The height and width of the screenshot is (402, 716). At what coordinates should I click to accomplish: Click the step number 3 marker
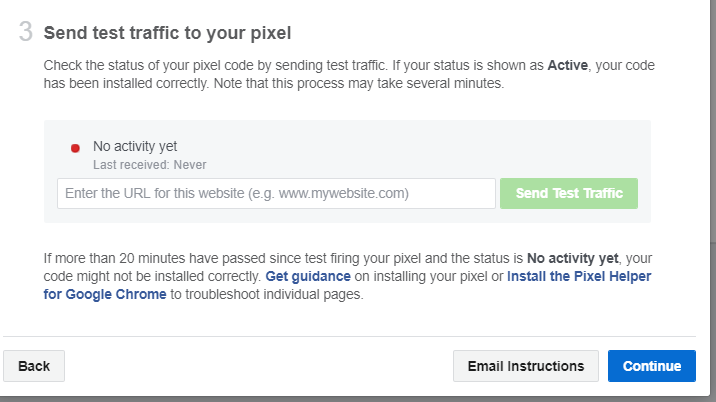(26, 32)
